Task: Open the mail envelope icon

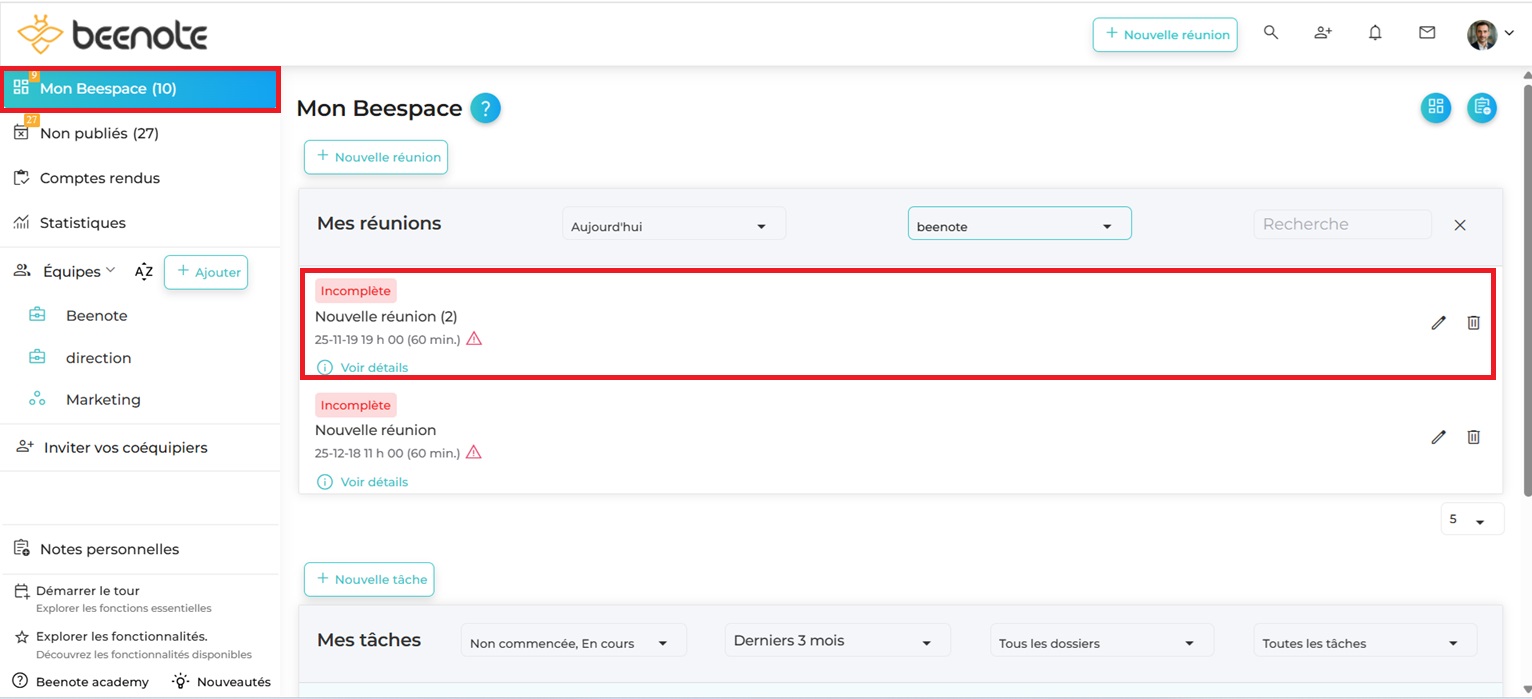Action: click(x=1427, y=33)
